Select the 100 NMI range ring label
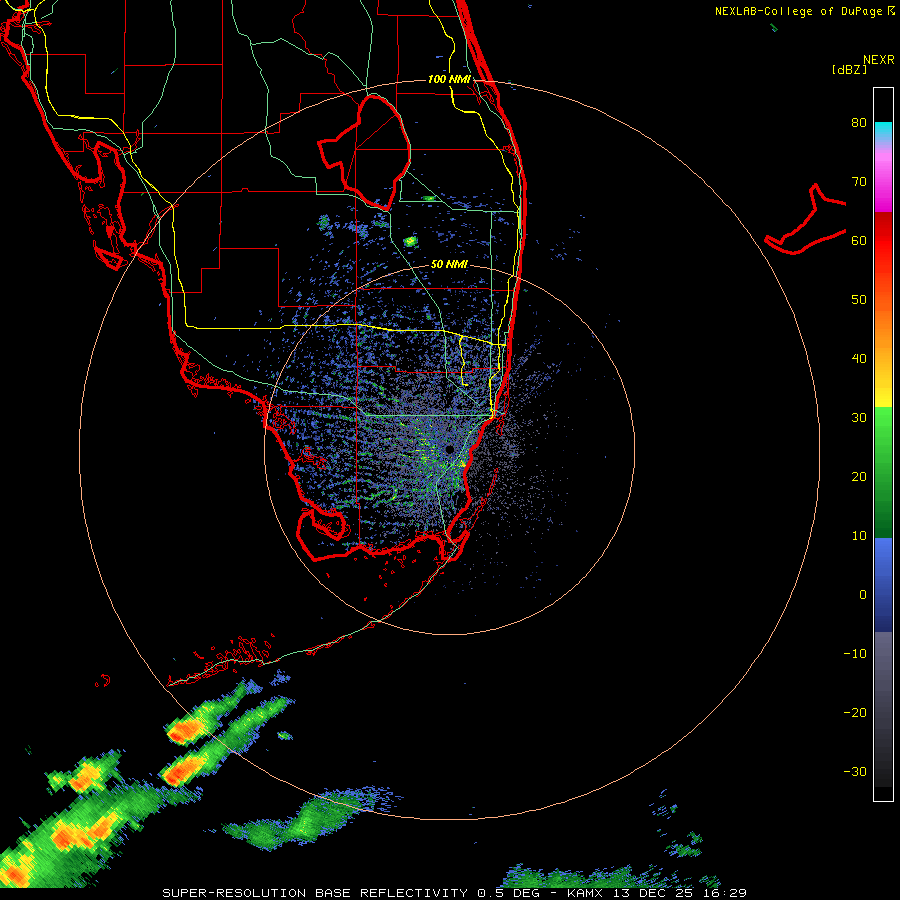The image size is (900, 900). [x=449, y=79]
